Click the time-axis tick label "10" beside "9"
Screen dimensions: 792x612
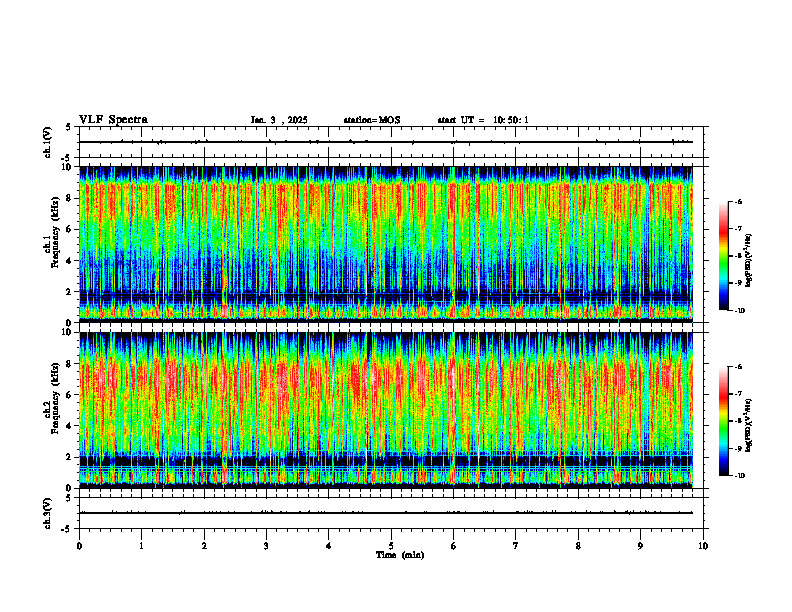(x=703, y=546)
